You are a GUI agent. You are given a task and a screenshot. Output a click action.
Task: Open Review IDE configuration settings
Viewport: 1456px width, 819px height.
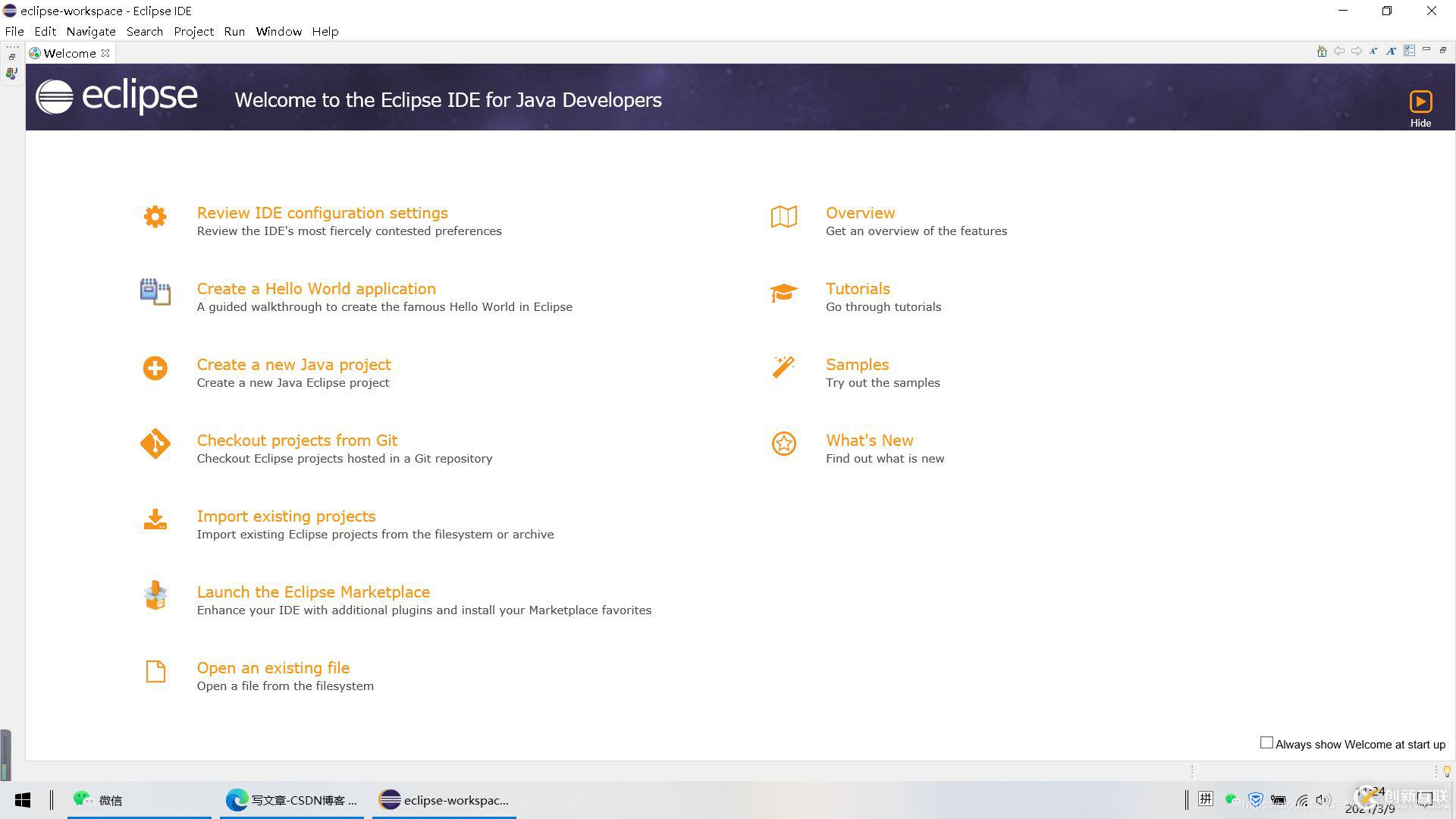point(323,212)
